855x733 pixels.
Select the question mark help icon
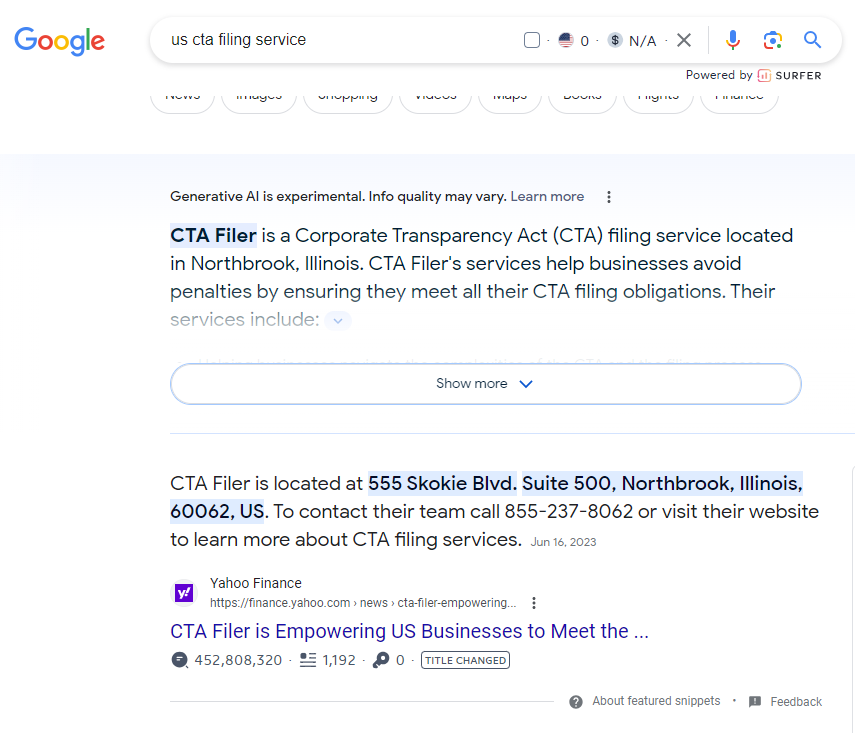click(x=576, y=702)
